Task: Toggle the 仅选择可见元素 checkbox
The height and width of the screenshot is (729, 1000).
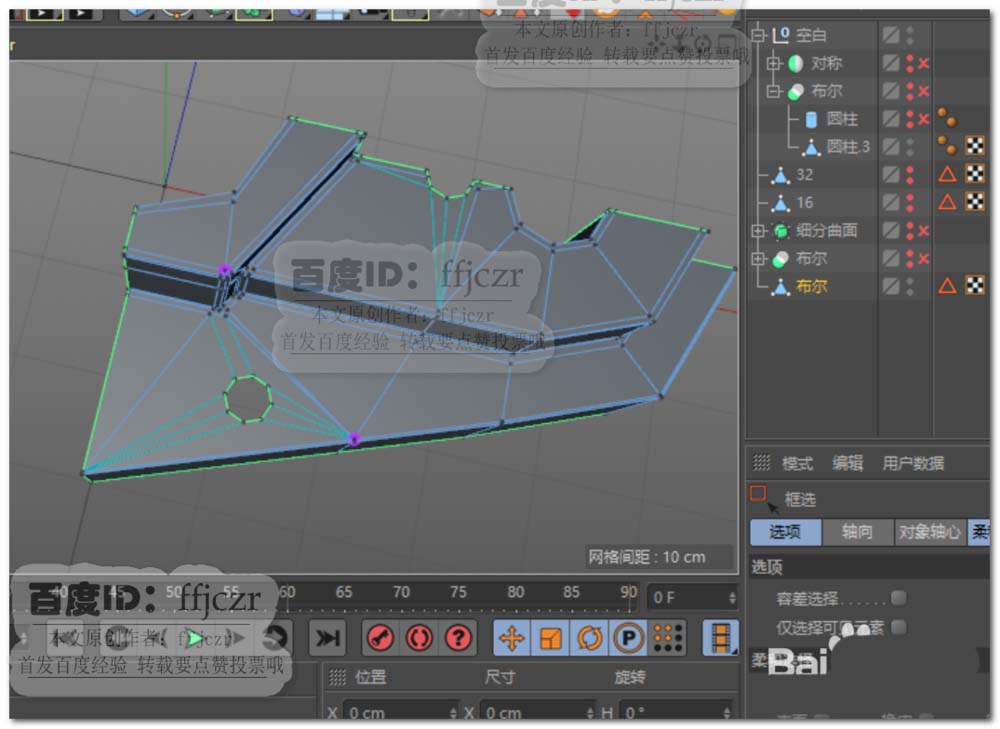Action: 898,627
